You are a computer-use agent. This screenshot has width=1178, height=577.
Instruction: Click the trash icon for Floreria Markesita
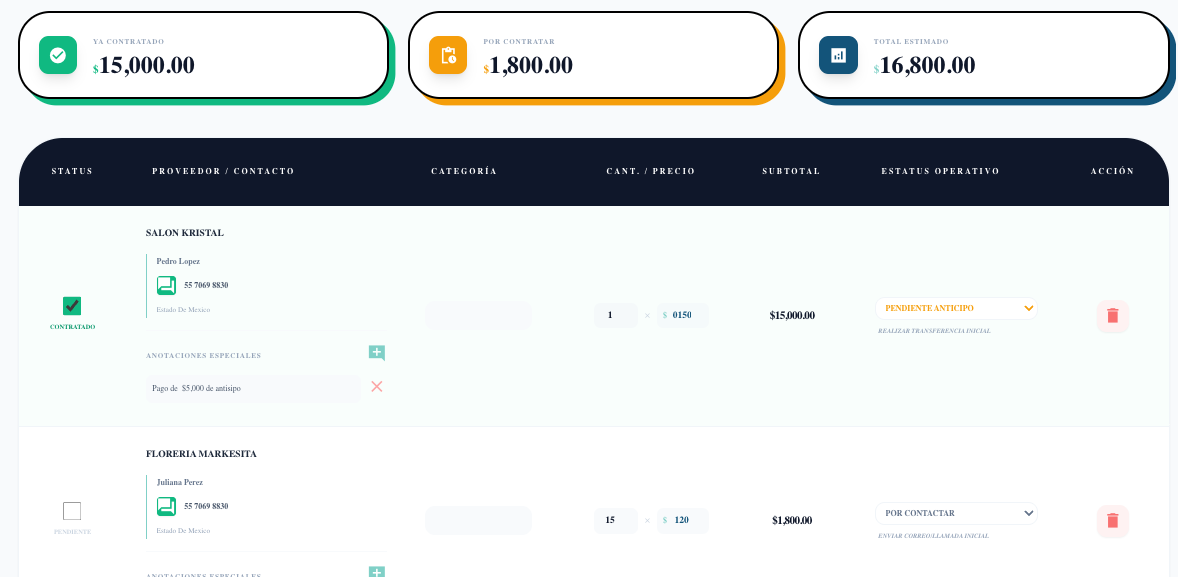1113,521
